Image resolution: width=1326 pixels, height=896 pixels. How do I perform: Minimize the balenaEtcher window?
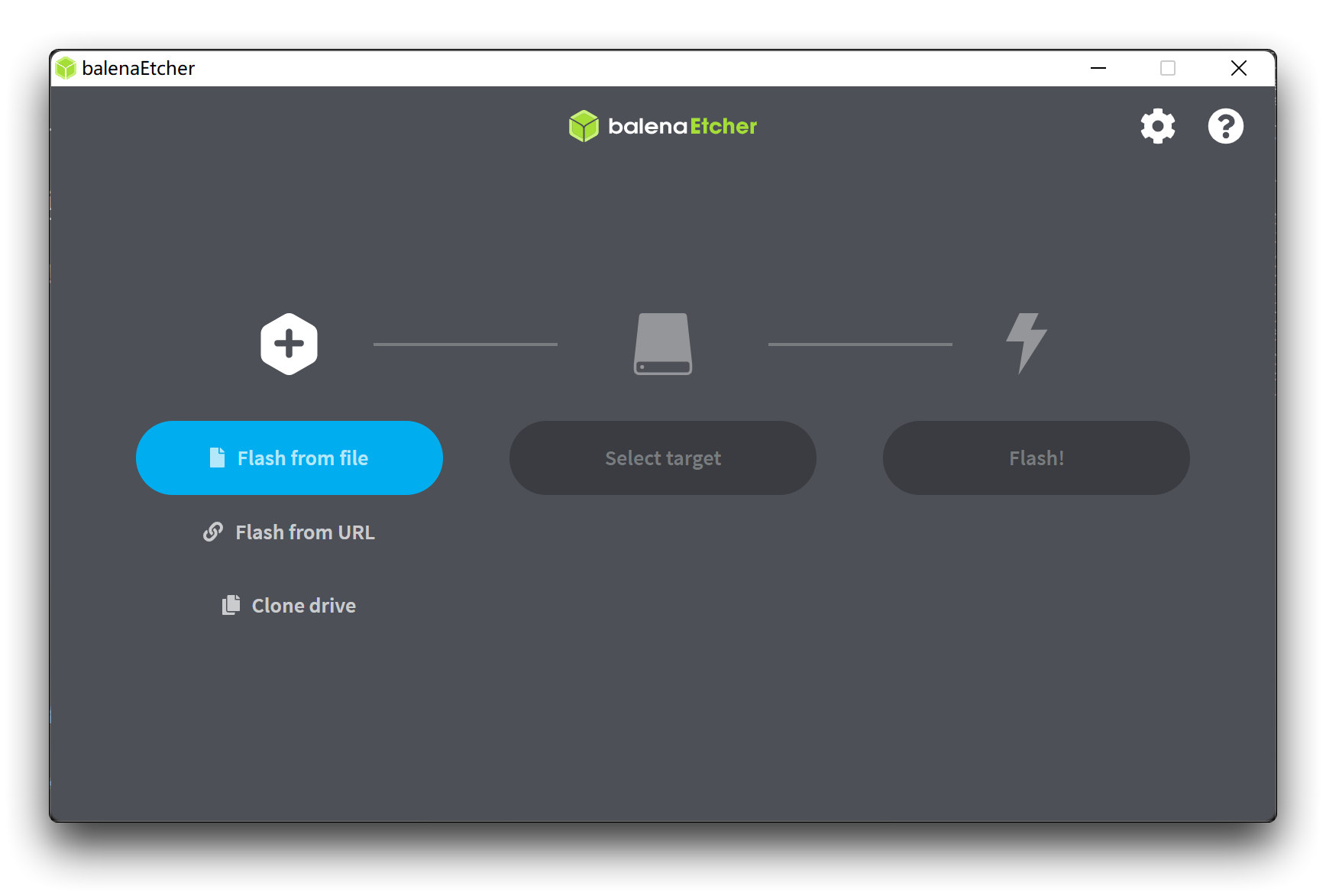pyautogui.click(x=1098, y=68)
